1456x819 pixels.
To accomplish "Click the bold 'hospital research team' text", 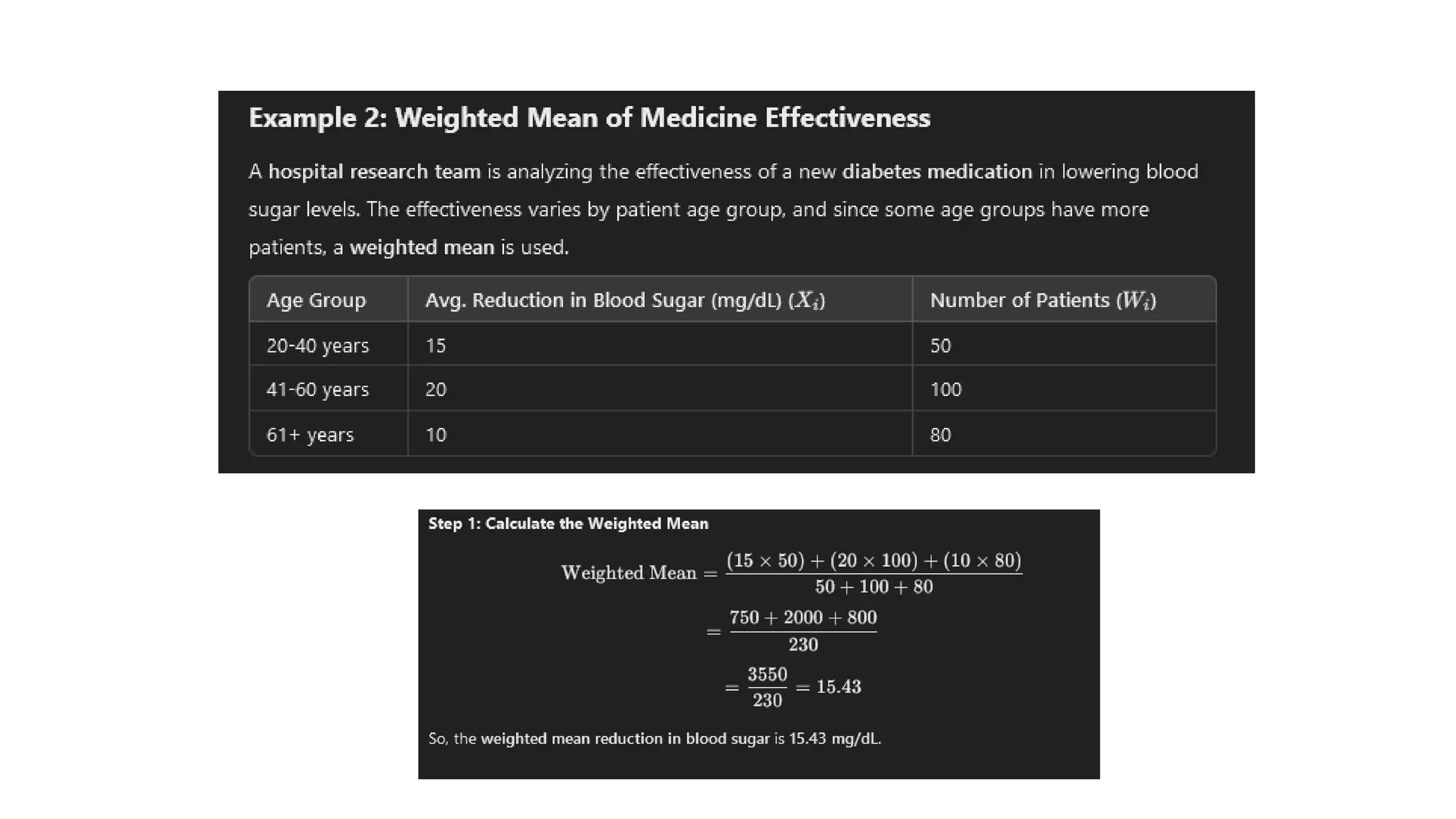I will click(x=374, y=172).
